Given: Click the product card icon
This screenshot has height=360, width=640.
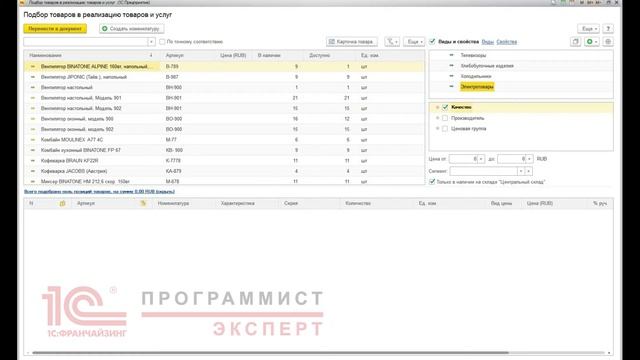Looking at the screenshot, I should click(331, 42).
